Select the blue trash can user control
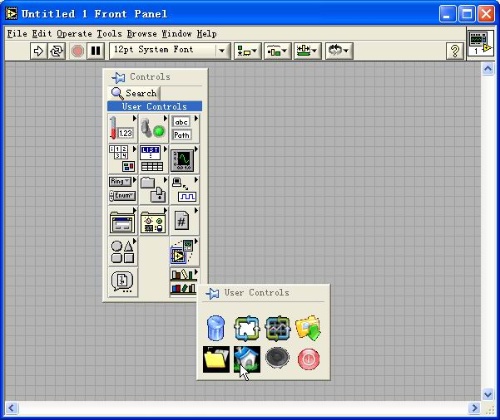Image resolution: width=500 pixels, height=420 pixels. coord(216,328)
